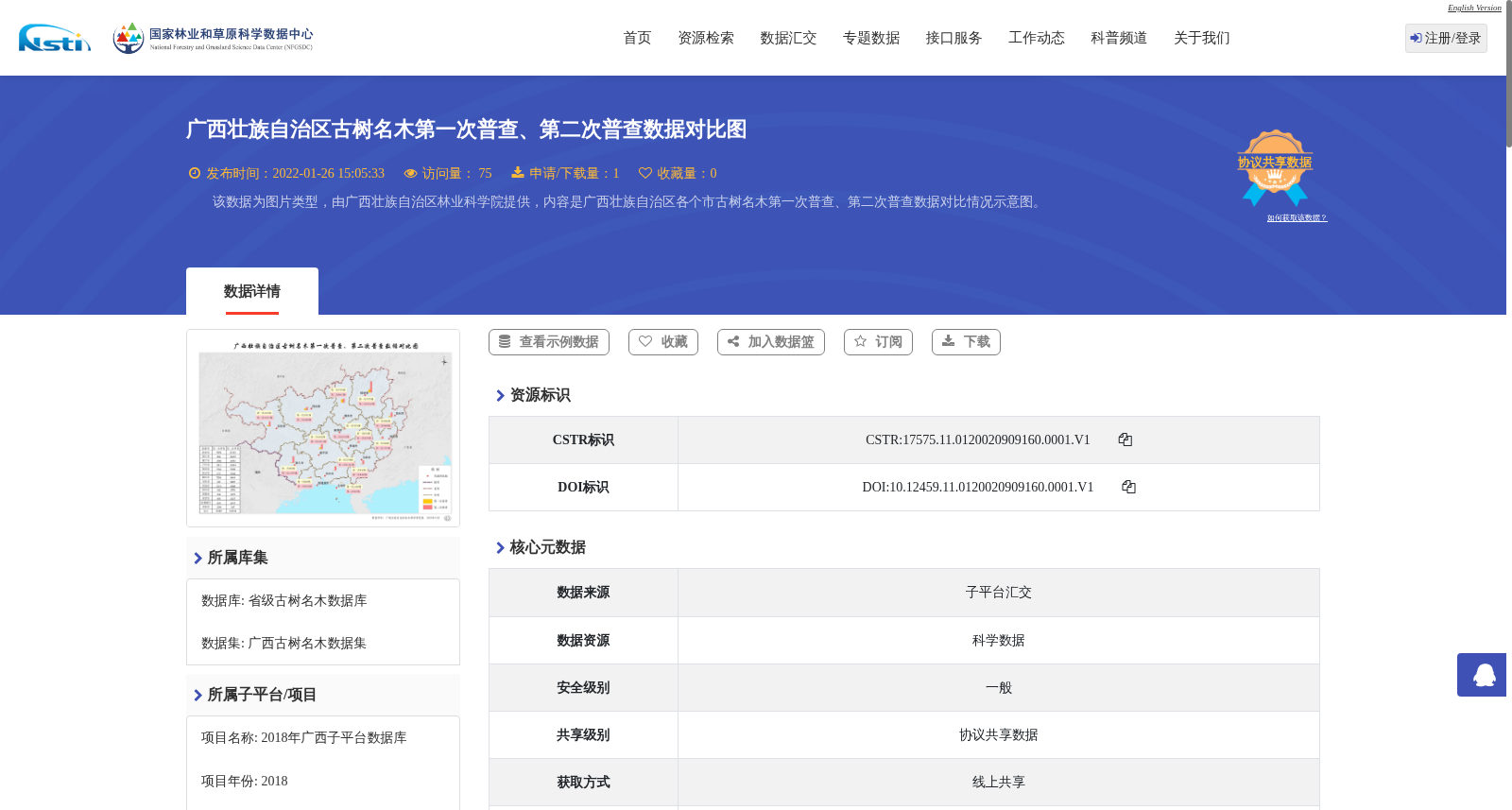This screenshot has height=810, width=1512.
Task: Click the CSTR:17575.11.0120020909160.0001.V1 value
Action: coord(978,439)
